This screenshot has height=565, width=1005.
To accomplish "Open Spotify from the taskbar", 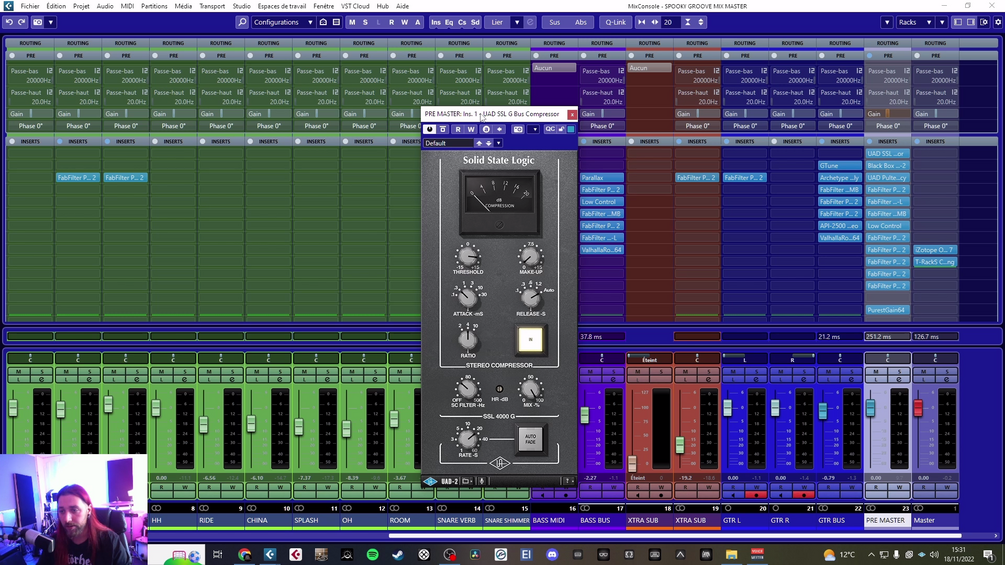I will coord(372,554).
